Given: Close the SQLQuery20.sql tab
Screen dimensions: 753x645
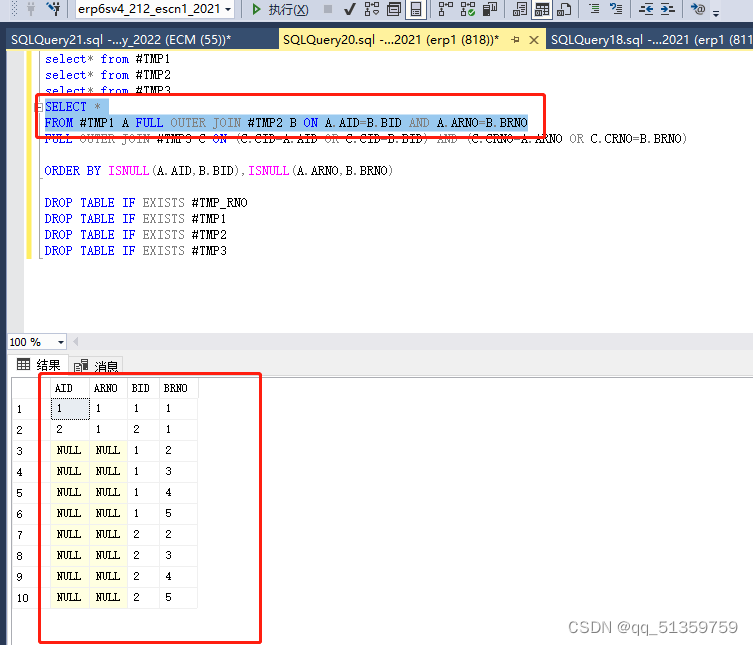Looking at the screenshot, I should click(x=534, y=40).
